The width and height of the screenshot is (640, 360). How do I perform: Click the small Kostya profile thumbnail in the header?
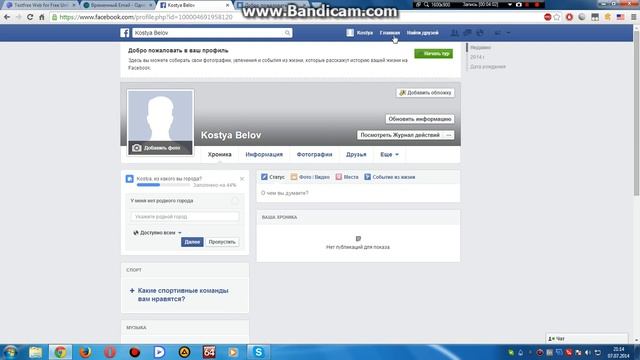(350, 33)
